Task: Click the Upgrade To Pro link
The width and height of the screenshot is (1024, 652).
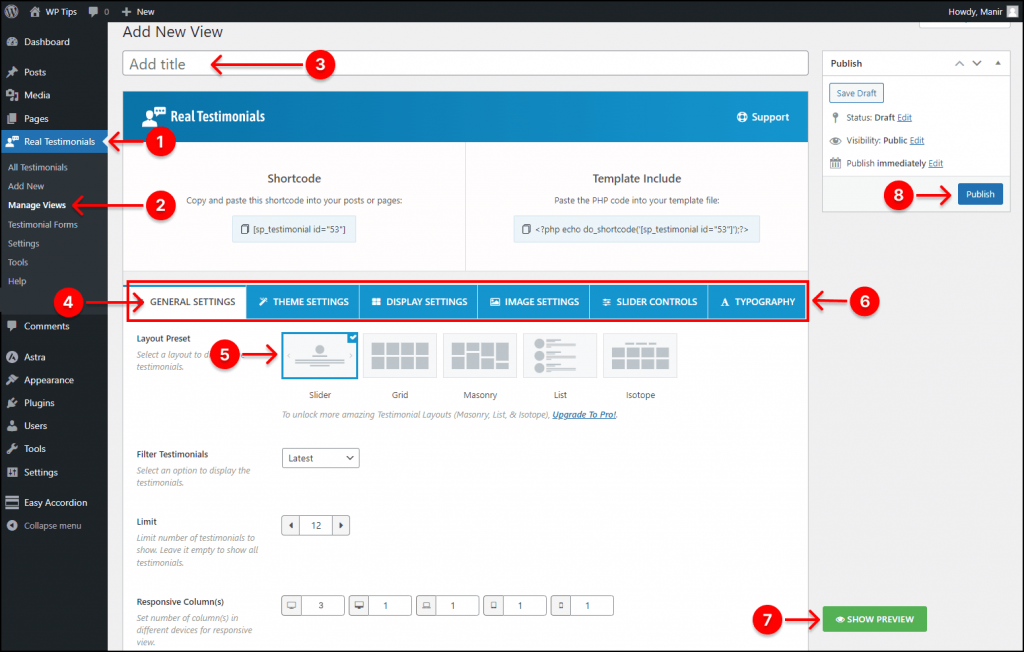Action: tap(584, 414)
